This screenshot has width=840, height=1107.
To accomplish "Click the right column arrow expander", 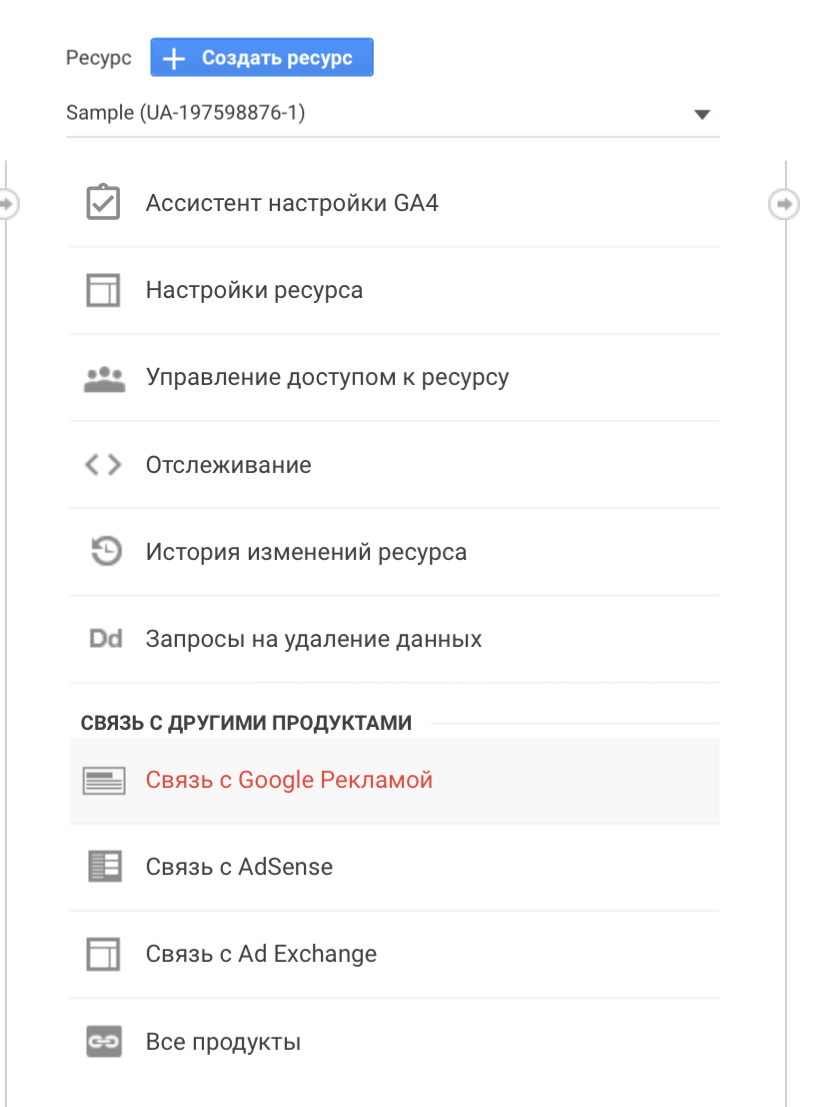I will (784, 204).
